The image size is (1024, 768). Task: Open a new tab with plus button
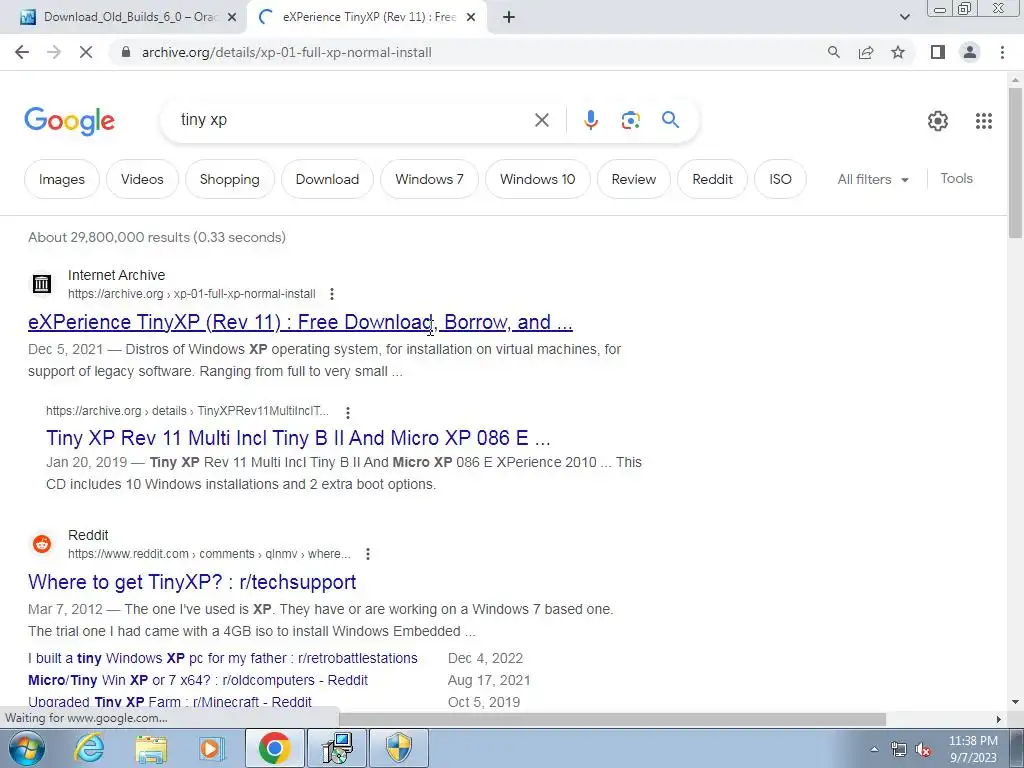pyautogui.click(x=509, y=18)
